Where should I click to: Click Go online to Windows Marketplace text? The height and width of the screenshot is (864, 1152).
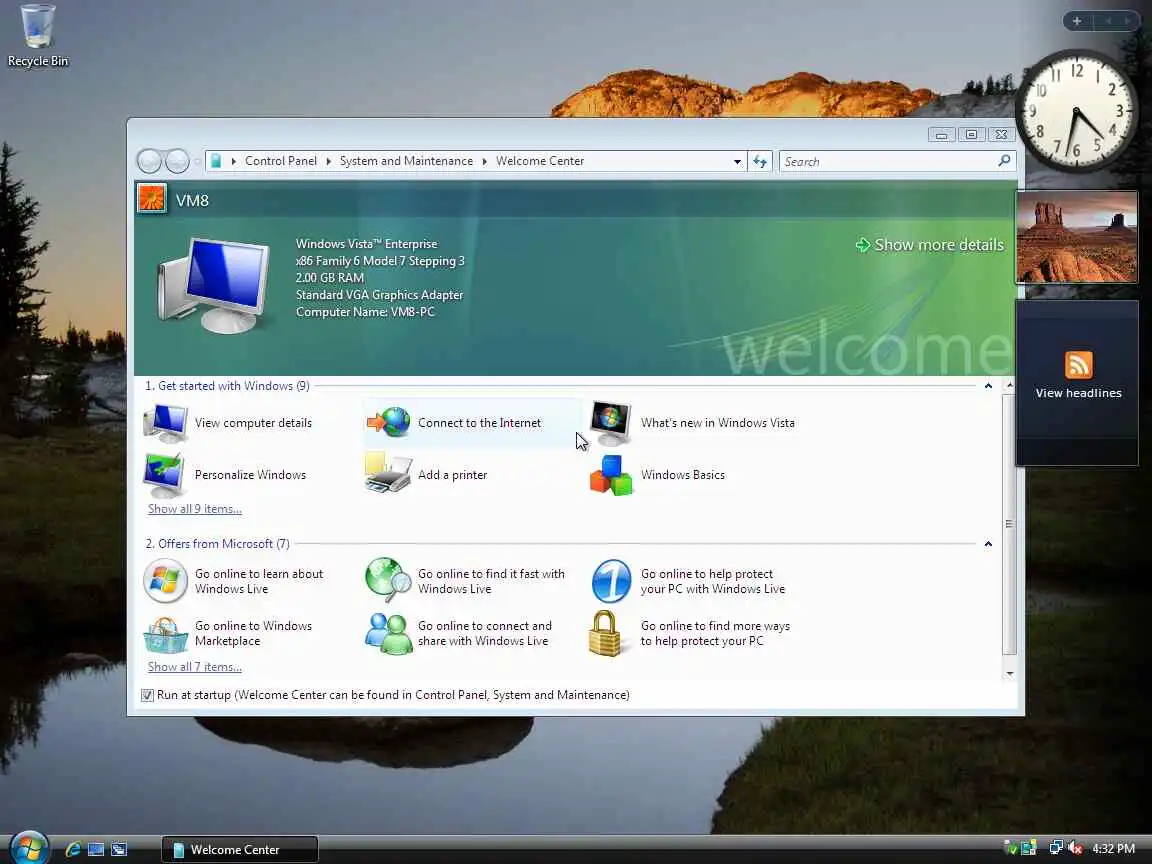[x=253, y=633]
